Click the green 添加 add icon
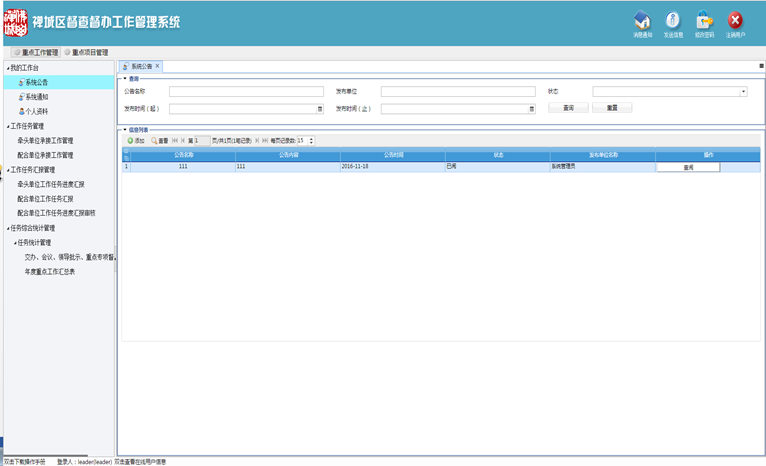766x466 pixels. [x=130, y=141]
